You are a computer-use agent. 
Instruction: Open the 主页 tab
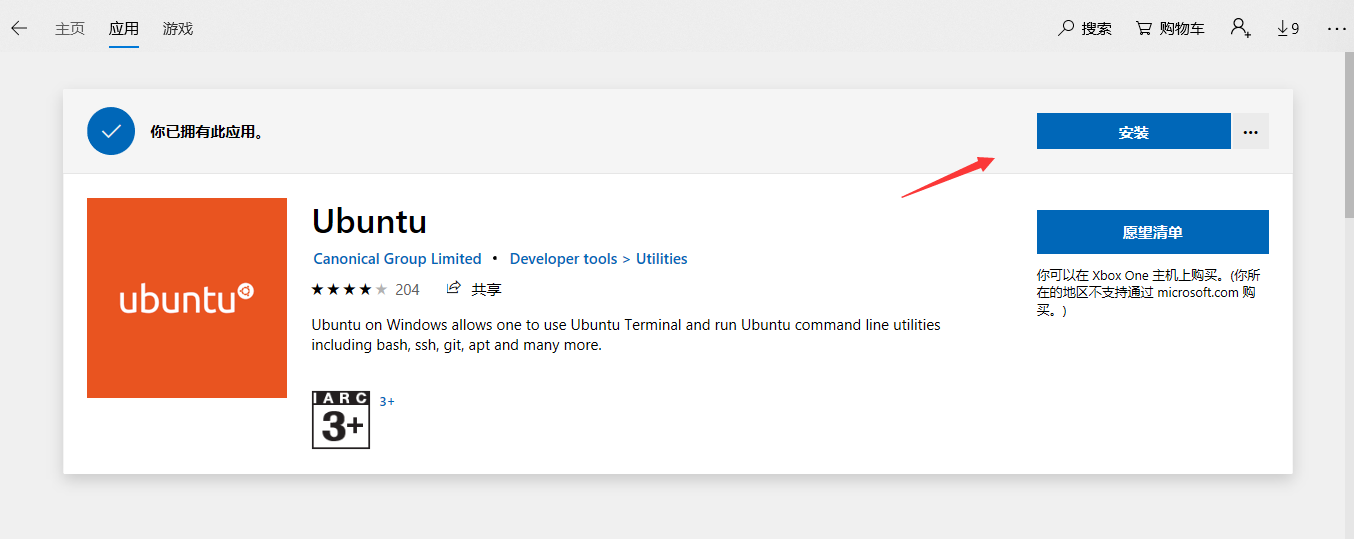[x=70, y=28]
